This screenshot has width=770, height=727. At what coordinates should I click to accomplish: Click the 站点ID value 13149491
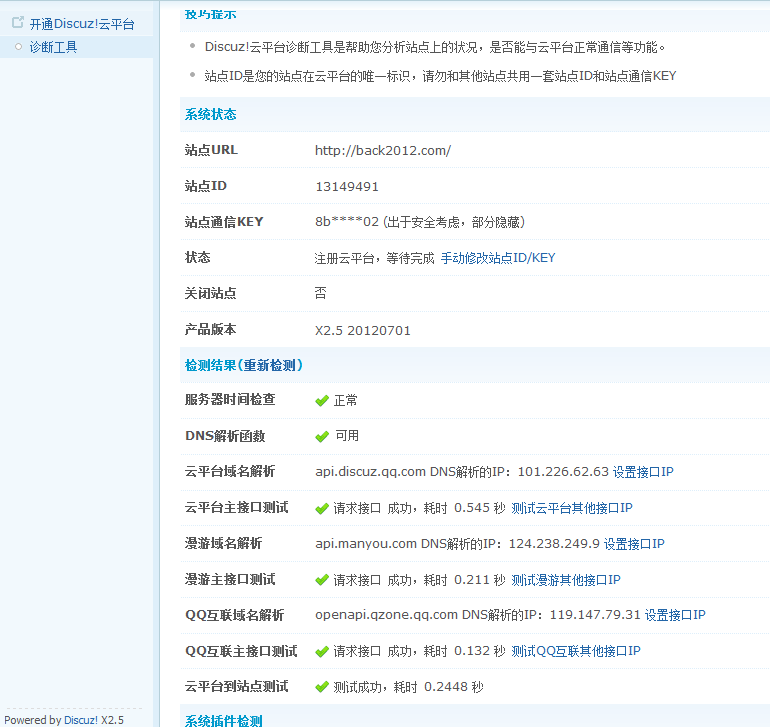click(347, 187)
